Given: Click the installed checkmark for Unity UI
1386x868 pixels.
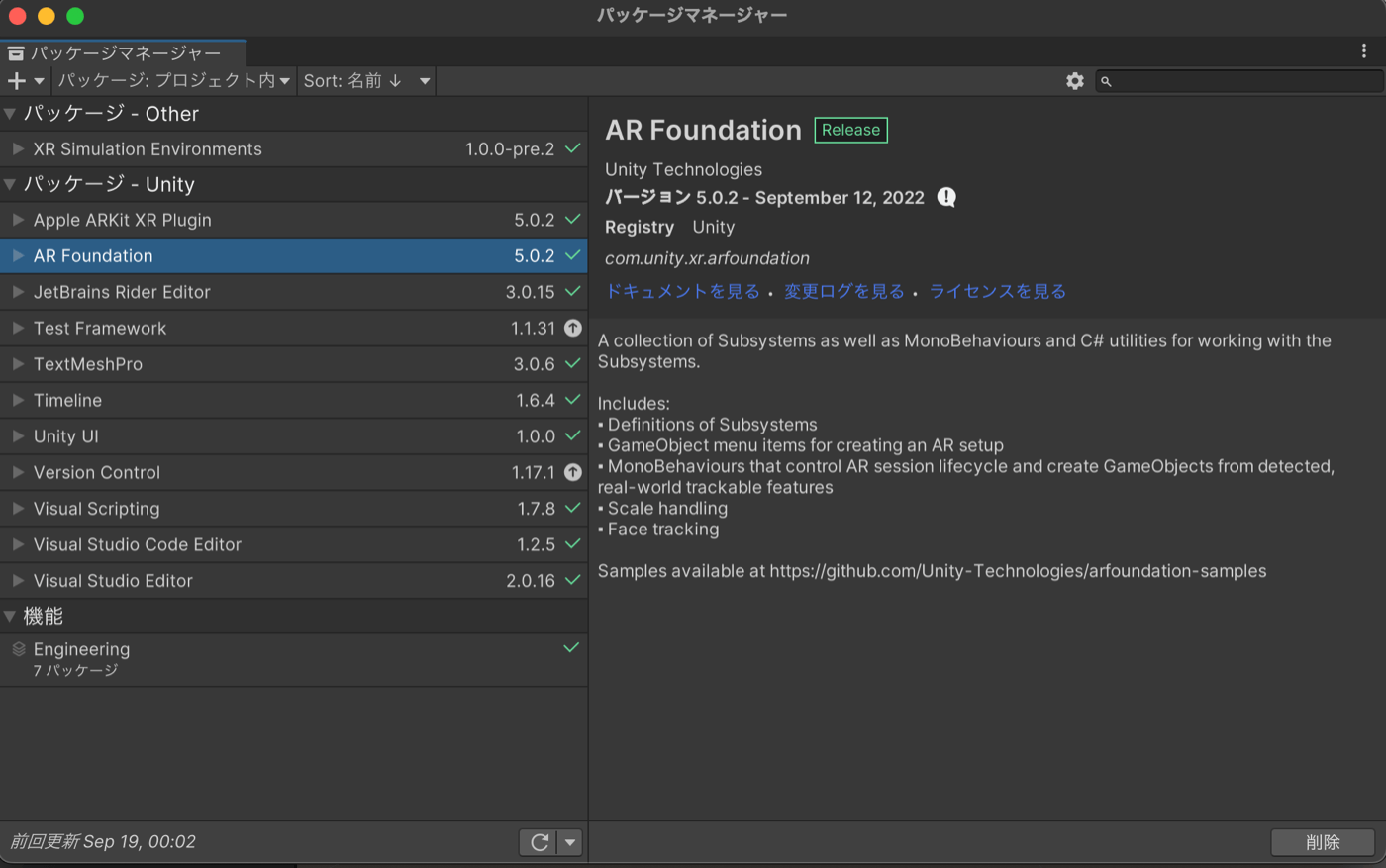Looking at the screenshot, I should [x=572, y=436].
